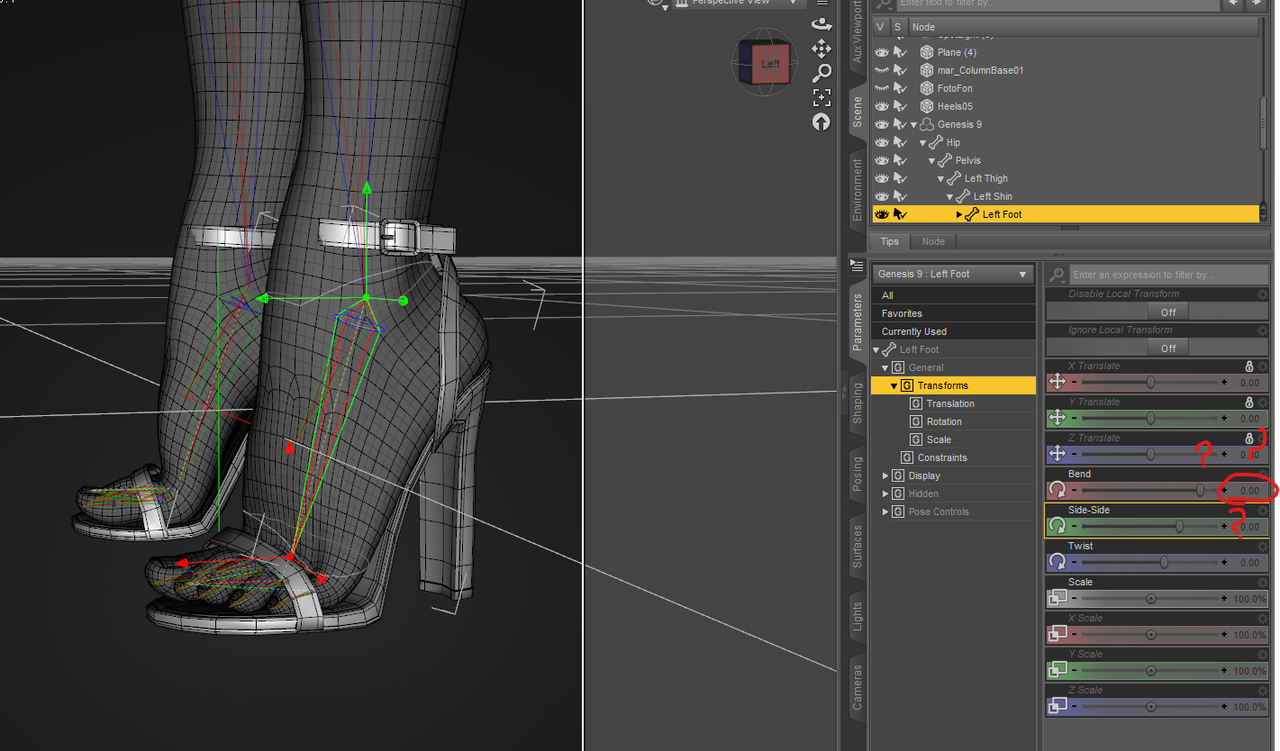
Task: Select the Rotation property group
Action: [943, 422]
